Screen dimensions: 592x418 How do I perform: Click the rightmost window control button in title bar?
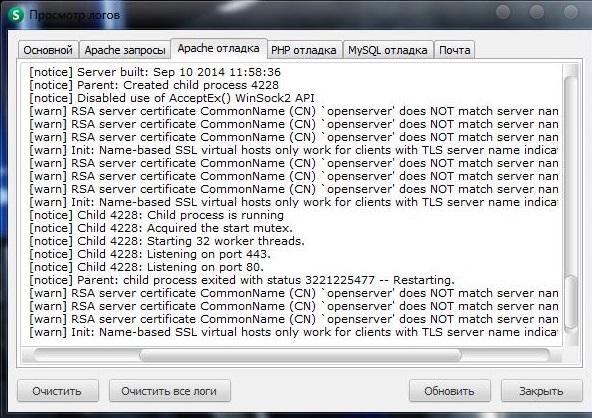point(571,12)
